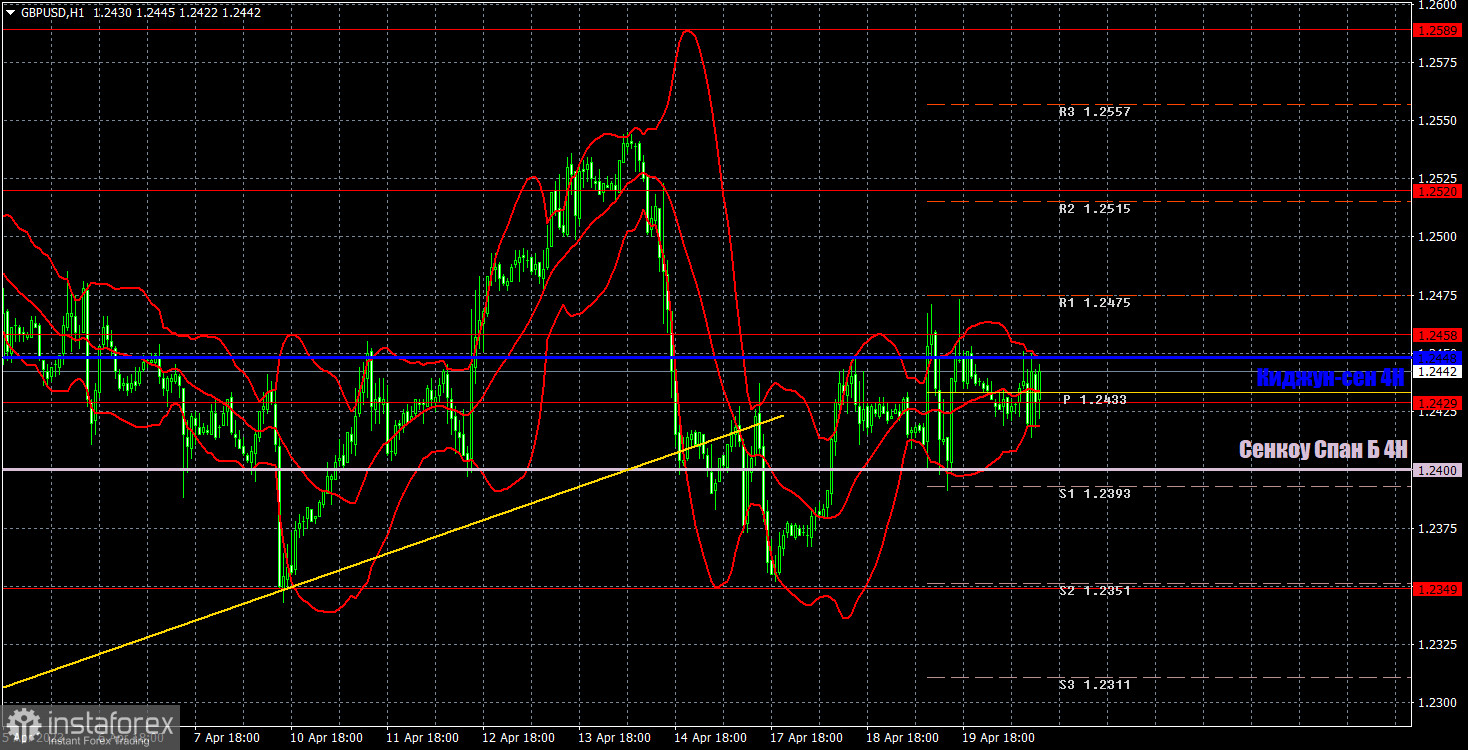Click the R3 1.2557 pivot label

1095,112
